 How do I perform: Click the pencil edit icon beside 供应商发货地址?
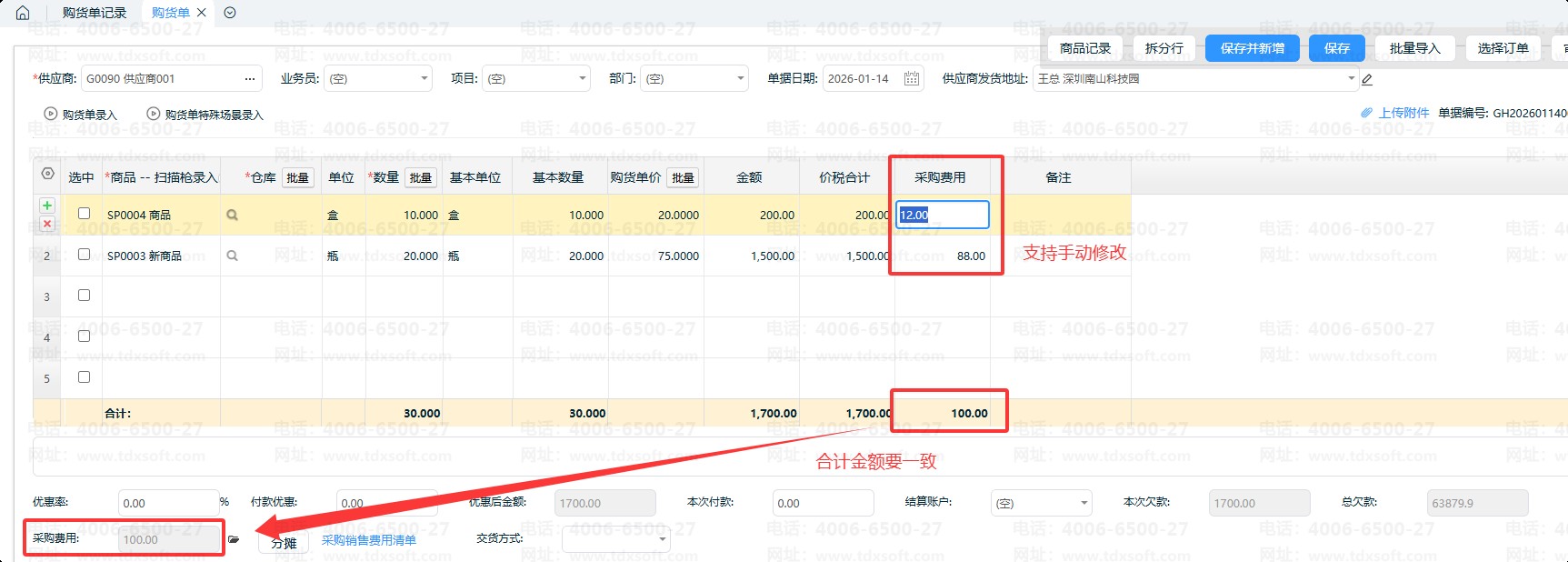(1367, 79)
